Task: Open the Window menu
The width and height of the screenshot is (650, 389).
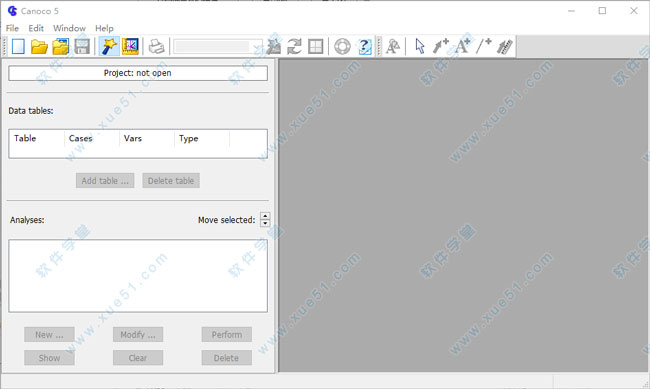Action: point(69,28)
